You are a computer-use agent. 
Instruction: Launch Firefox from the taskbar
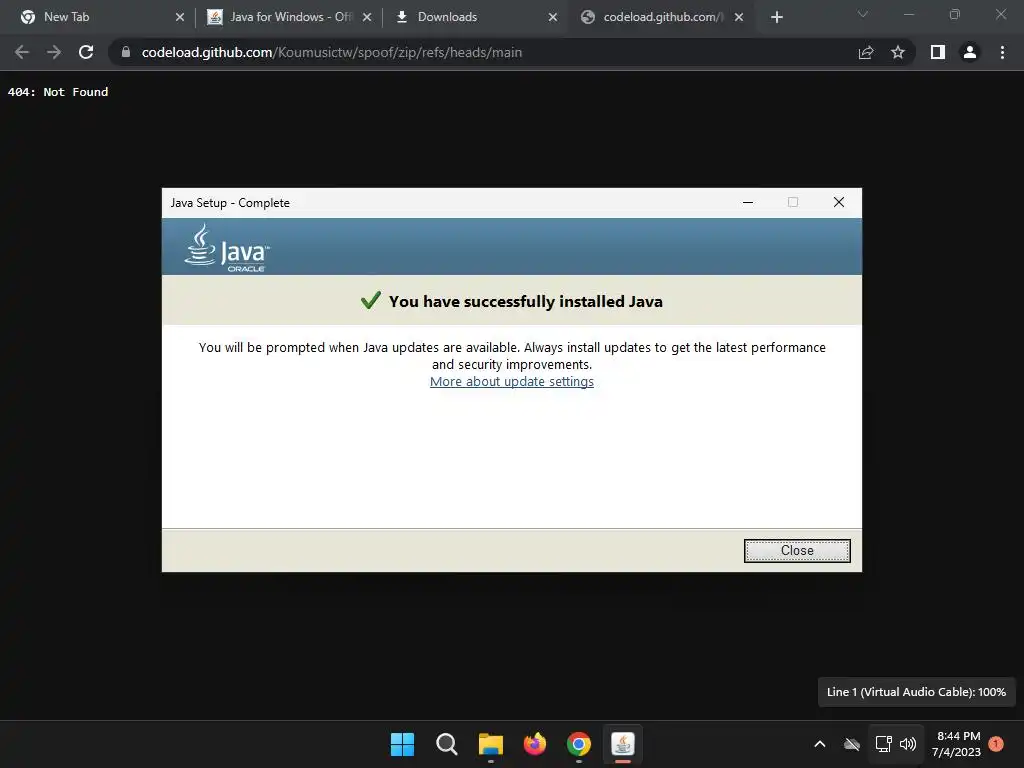coord(535,744)
